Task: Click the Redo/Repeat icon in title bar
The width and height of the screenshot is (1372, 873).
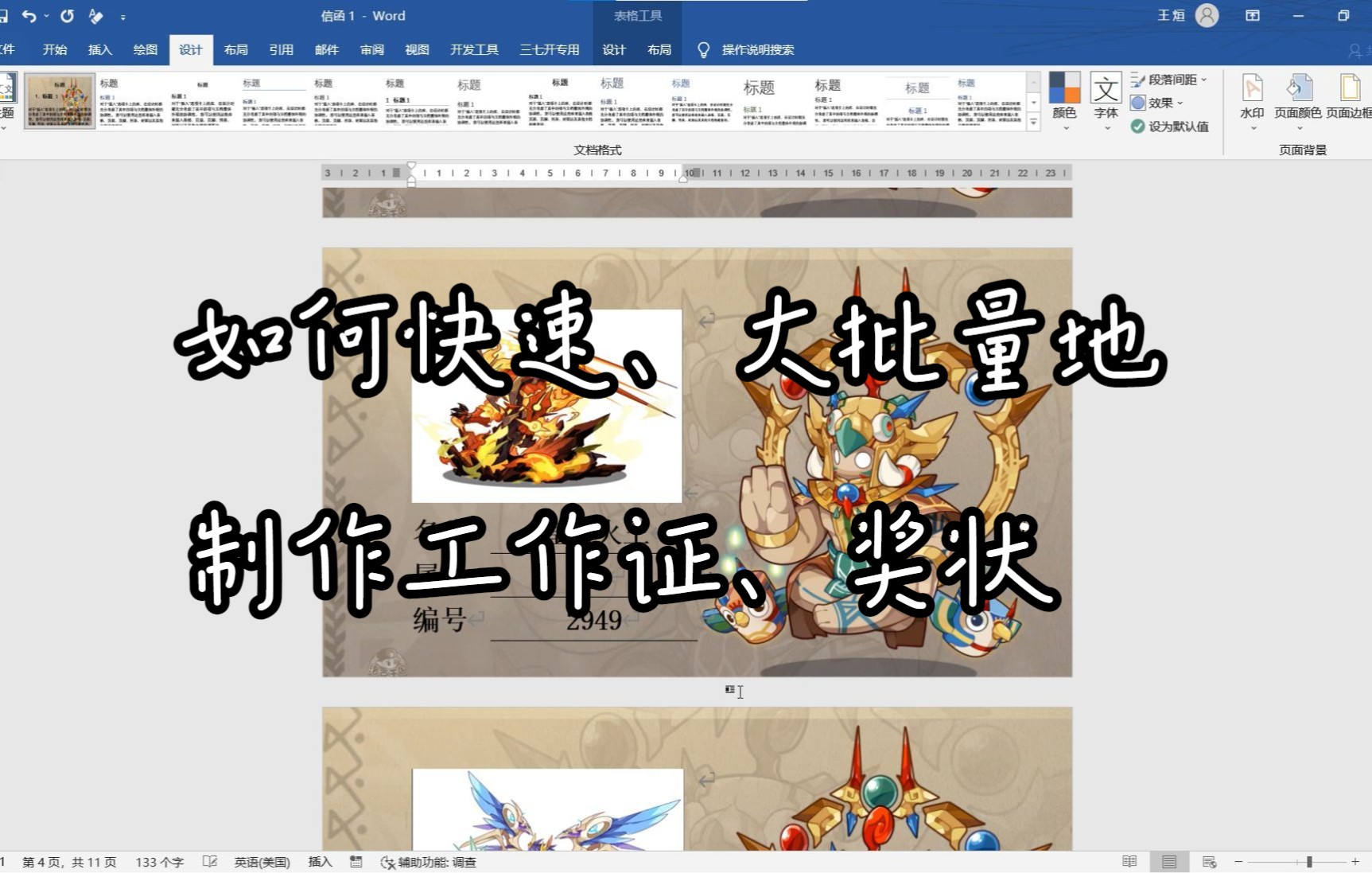Action: [67, 16]
